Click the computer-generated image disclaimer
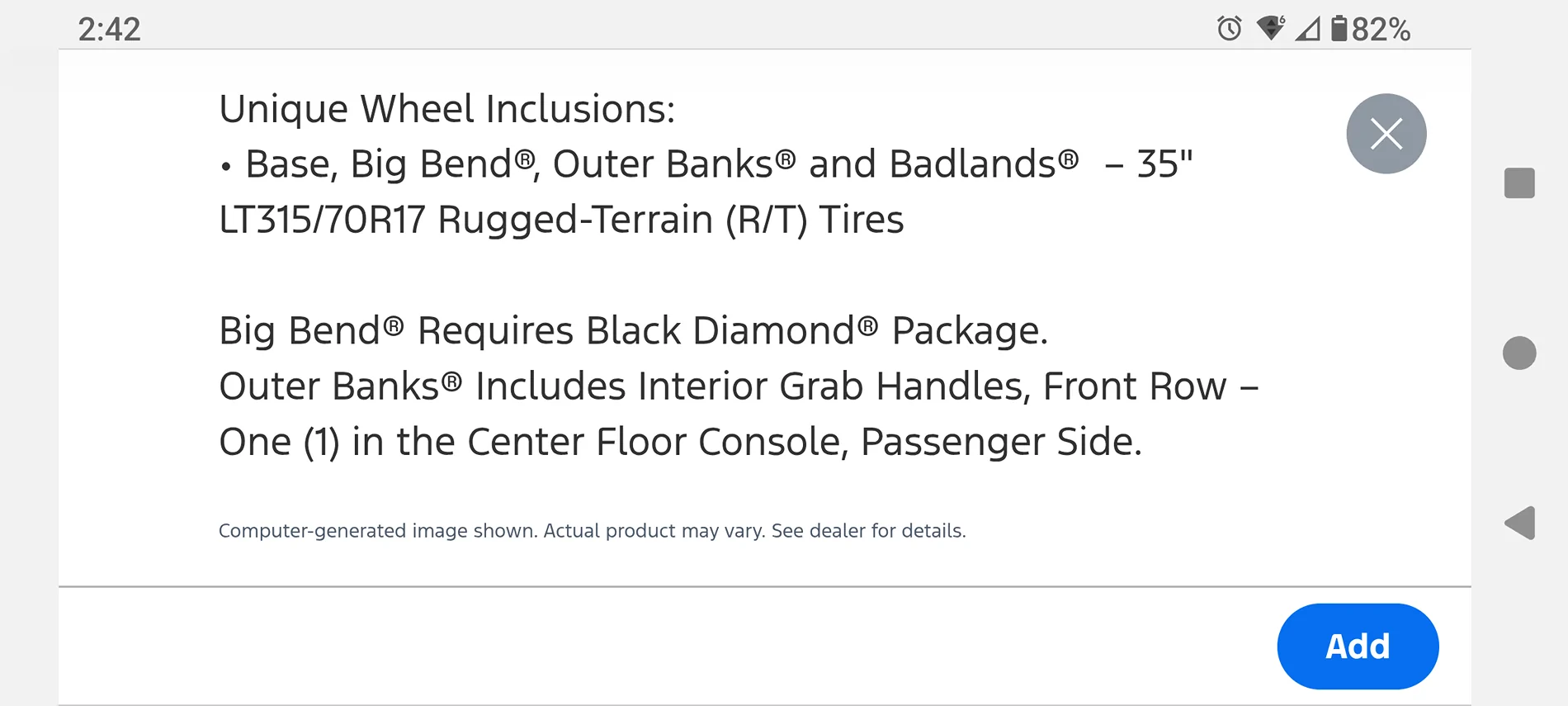The width and height of the screenshot is (1568, 706). tap(592, 531)
